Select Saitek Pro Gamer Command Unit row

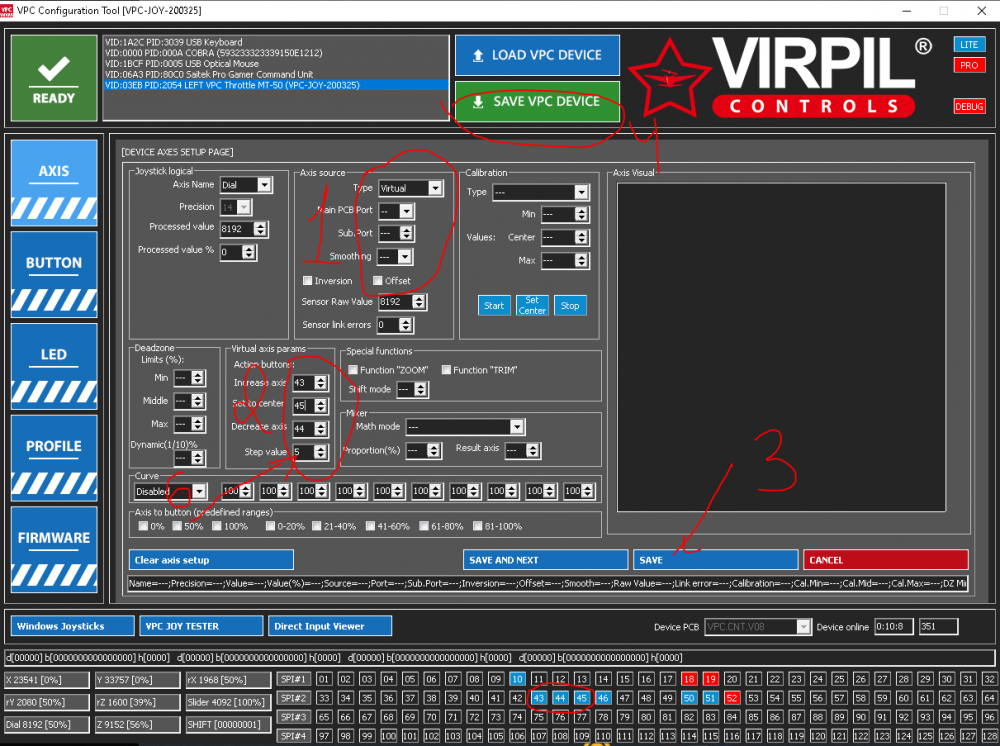[x=276, y=75]
